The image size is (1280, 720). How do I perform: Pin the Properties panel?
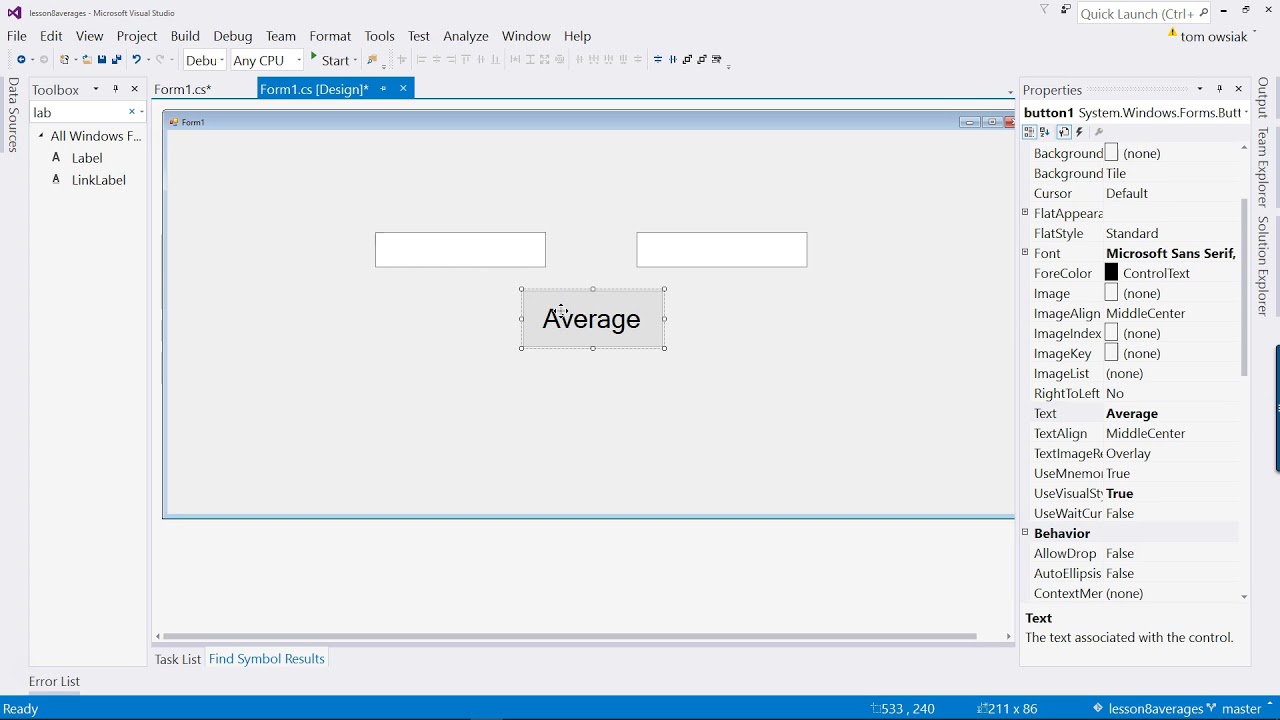click(1219, 89)
